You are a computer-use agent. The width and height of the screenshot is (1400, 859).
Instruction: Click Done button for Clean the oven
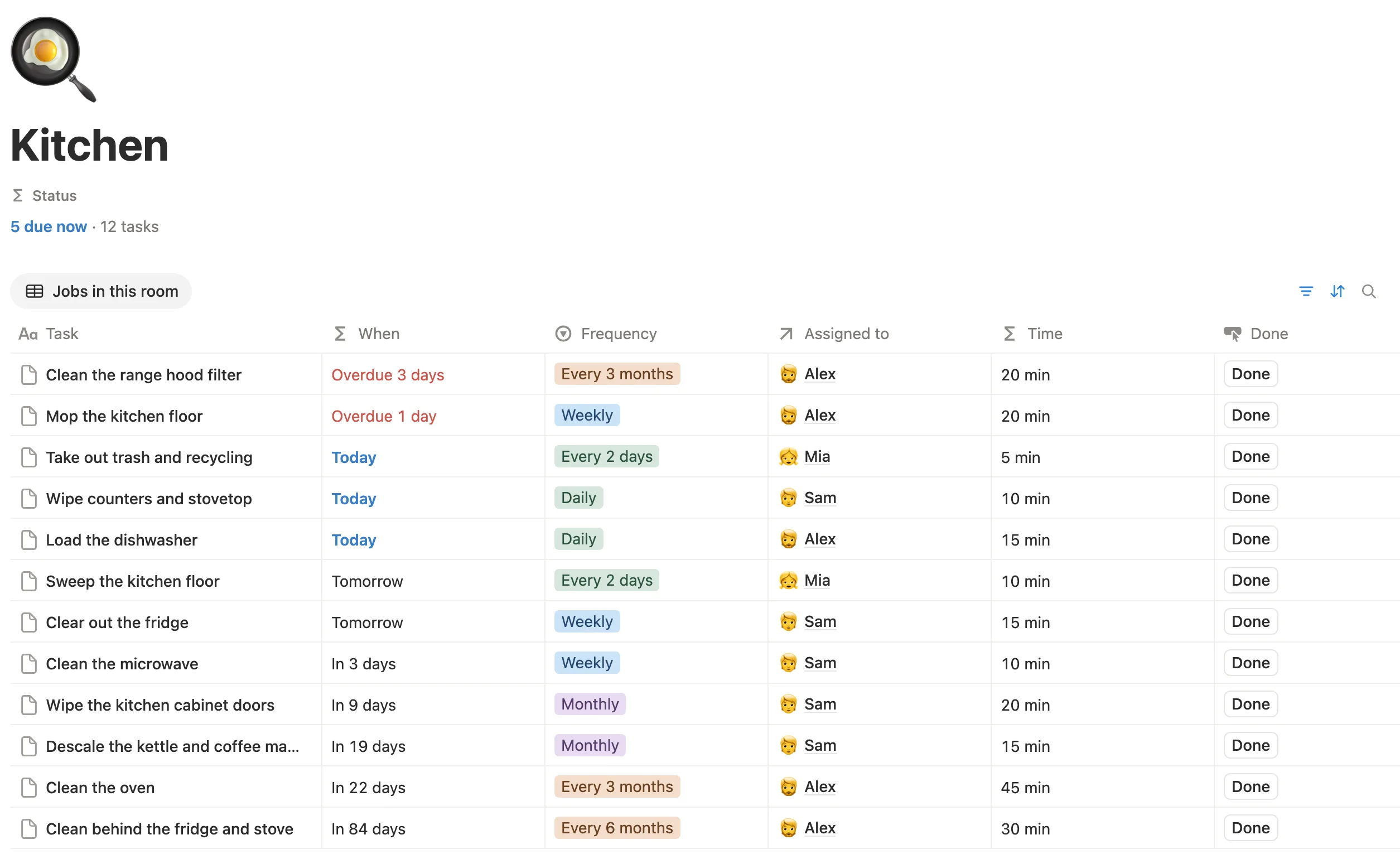click(x=1251, y=786)
